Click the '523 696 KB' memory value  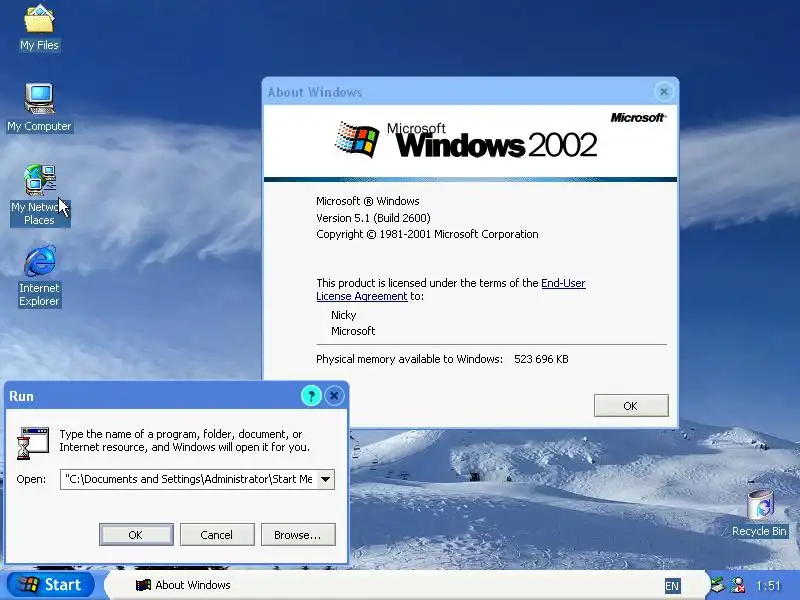[541, 359]
